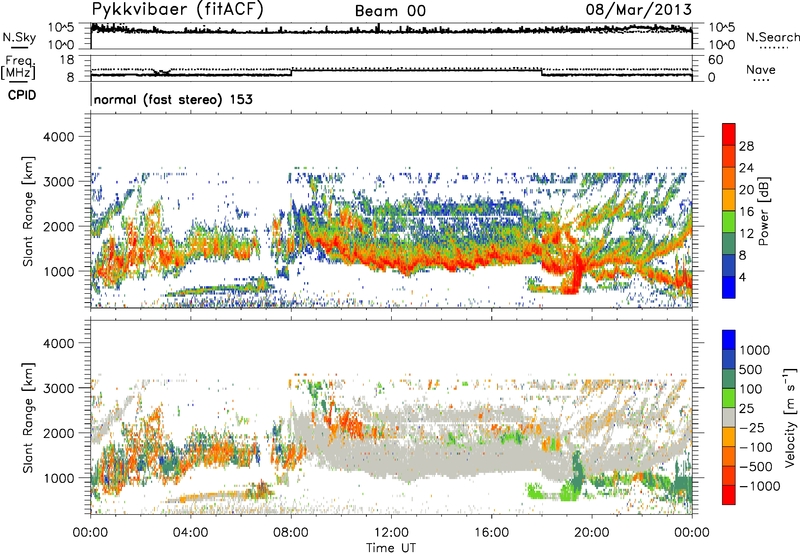Click the '08:00' time axis tick
Viewport: 800px width, 554px height.
click(x=291, y=533)
